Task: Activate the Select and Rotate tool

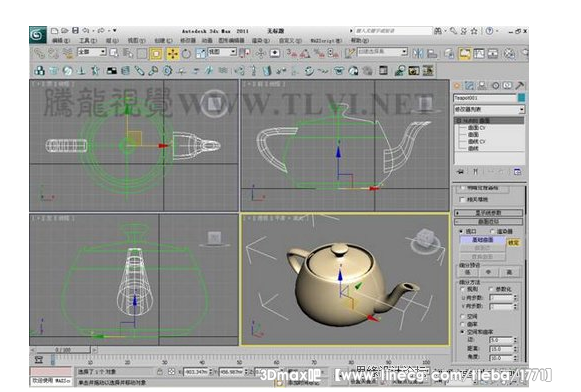Action: 186,54
